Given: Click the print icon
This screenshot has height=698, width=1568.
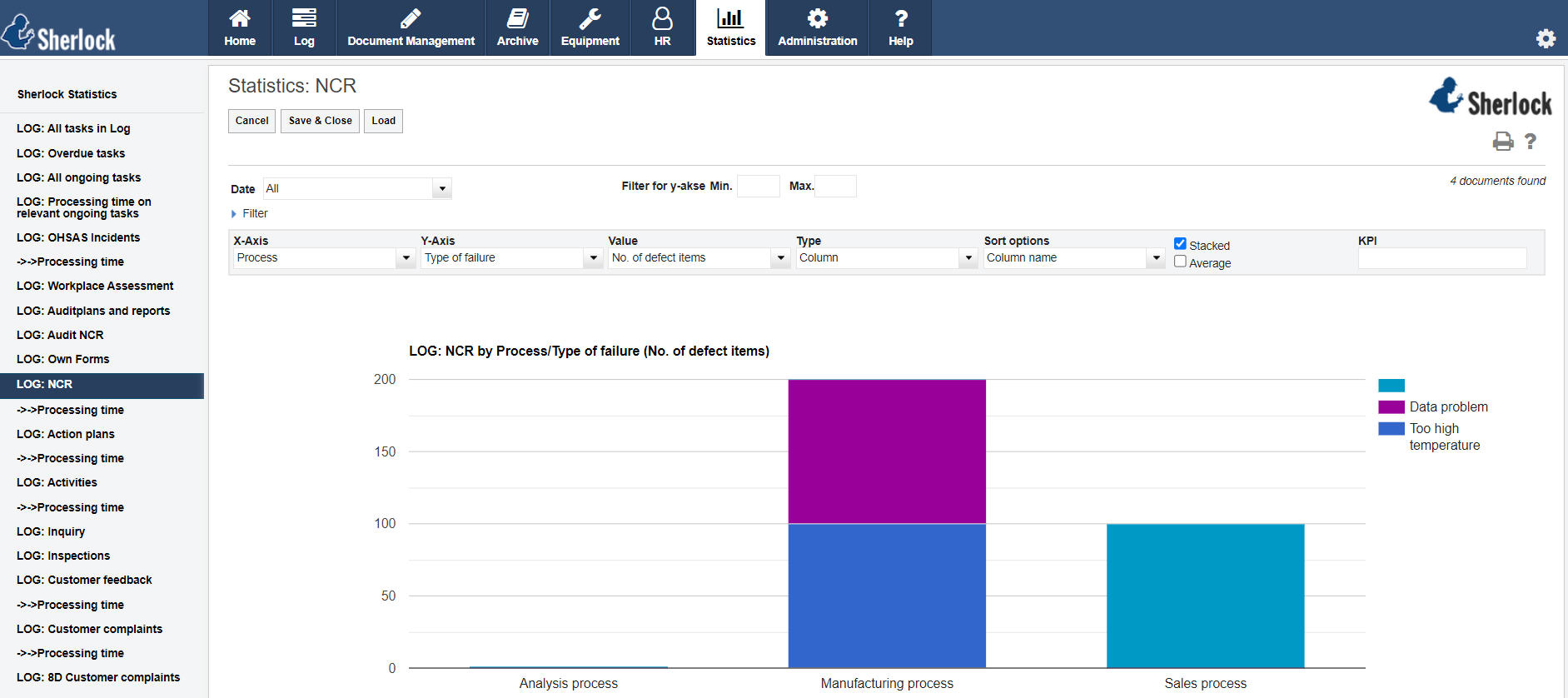Looking at the screenshot, I should click(x=1503, y=142).
